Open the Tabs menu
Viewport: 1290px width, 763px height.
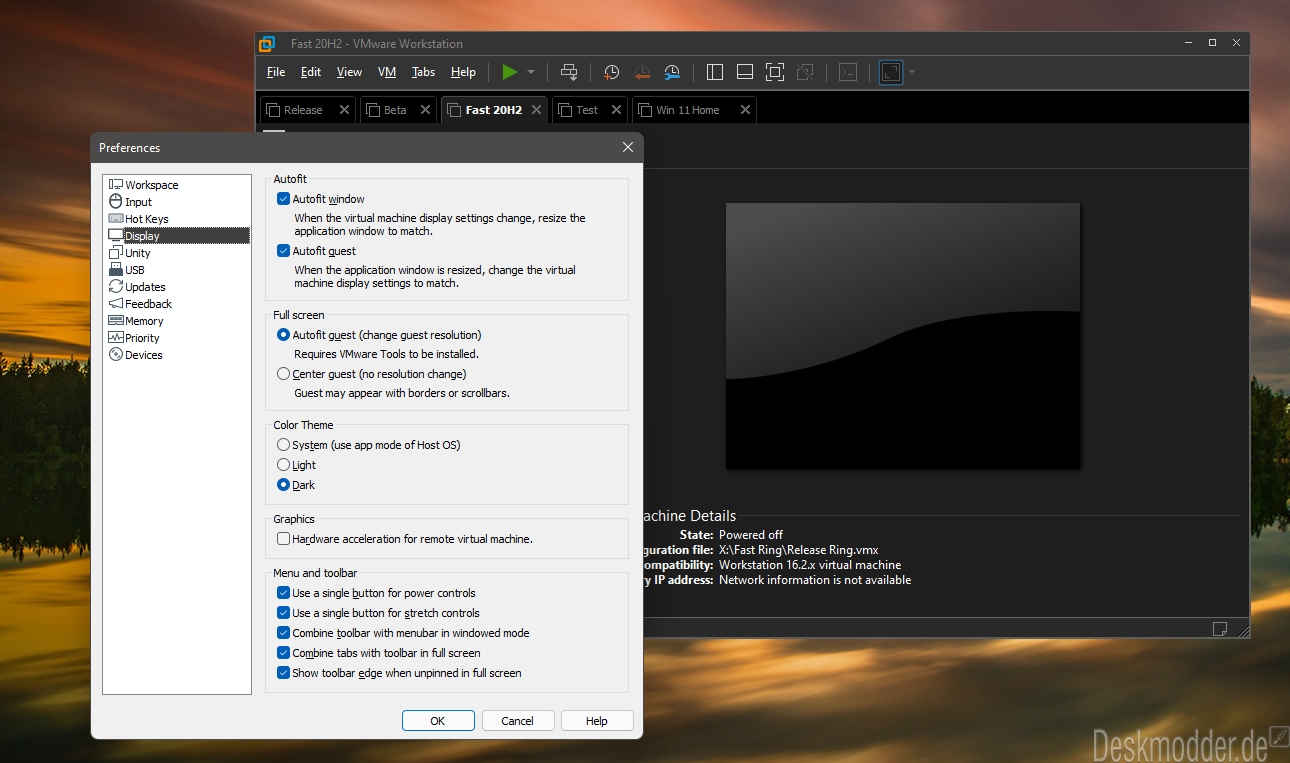(424, 72)
